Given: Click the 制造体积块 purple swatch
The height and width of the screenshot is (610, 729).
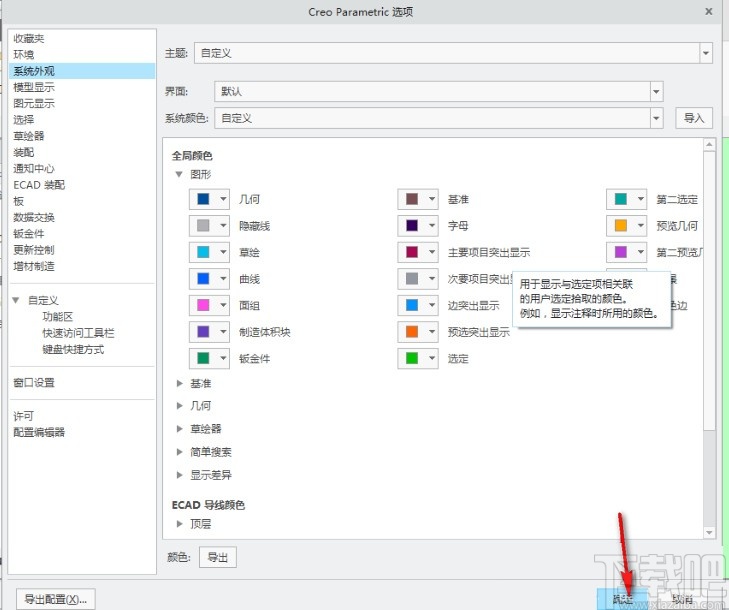Looking at the screenshot, I should click(x=203, y=332).
